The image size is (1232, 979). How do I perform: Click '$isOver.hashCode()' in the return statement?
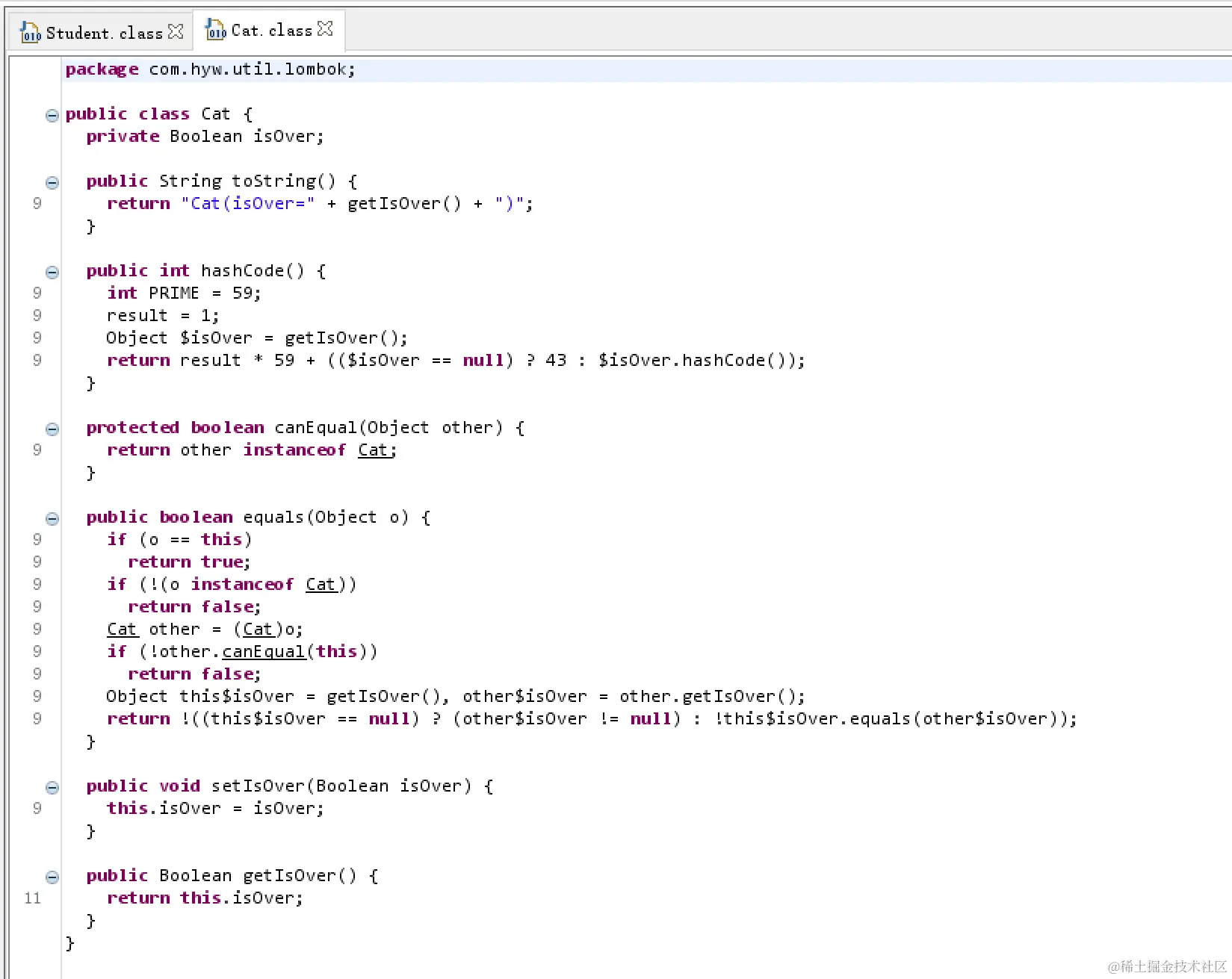[696, 361]
